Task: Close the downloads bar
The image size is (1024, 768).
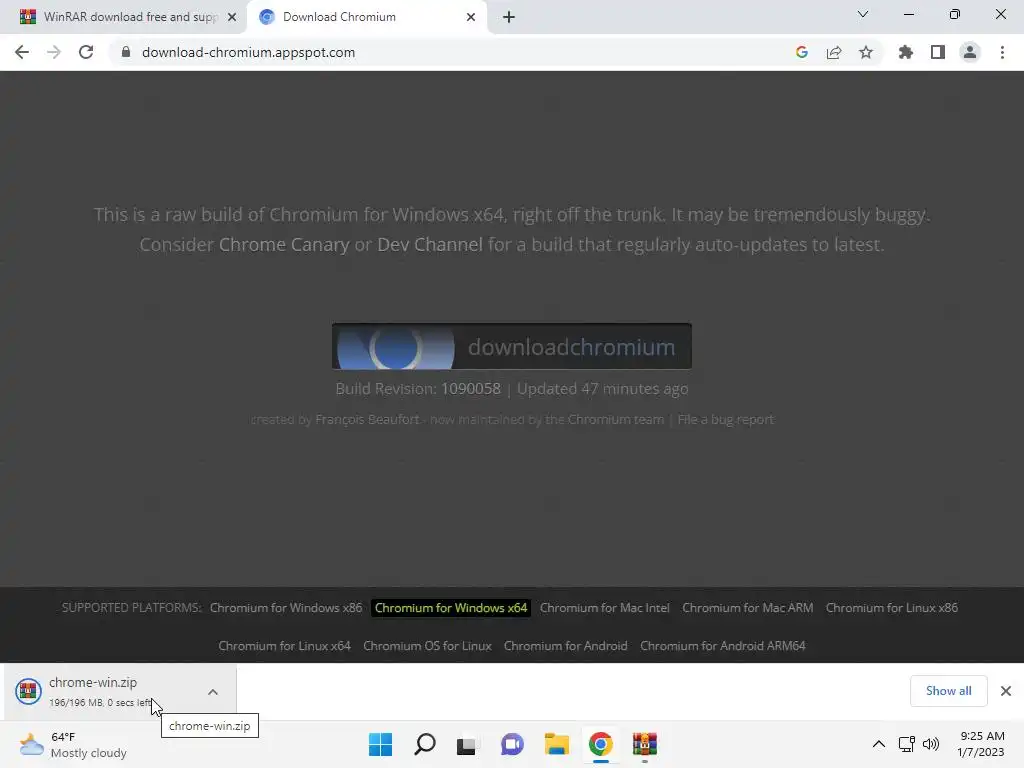Action: (1006, 691)
